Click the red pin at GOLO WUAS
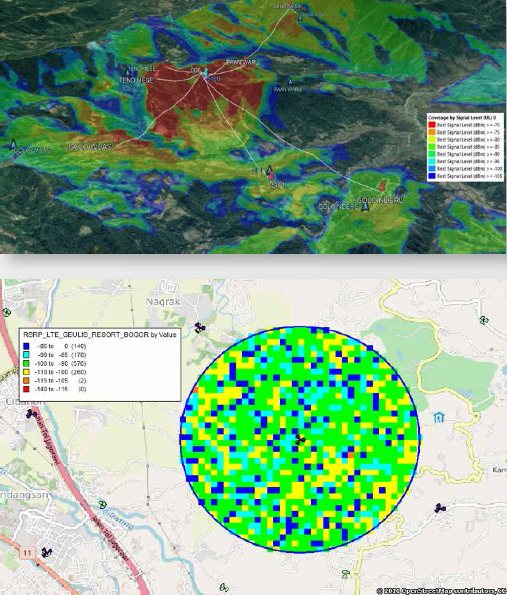This screenshot has height=595, width=507. [x=117, y=138]
